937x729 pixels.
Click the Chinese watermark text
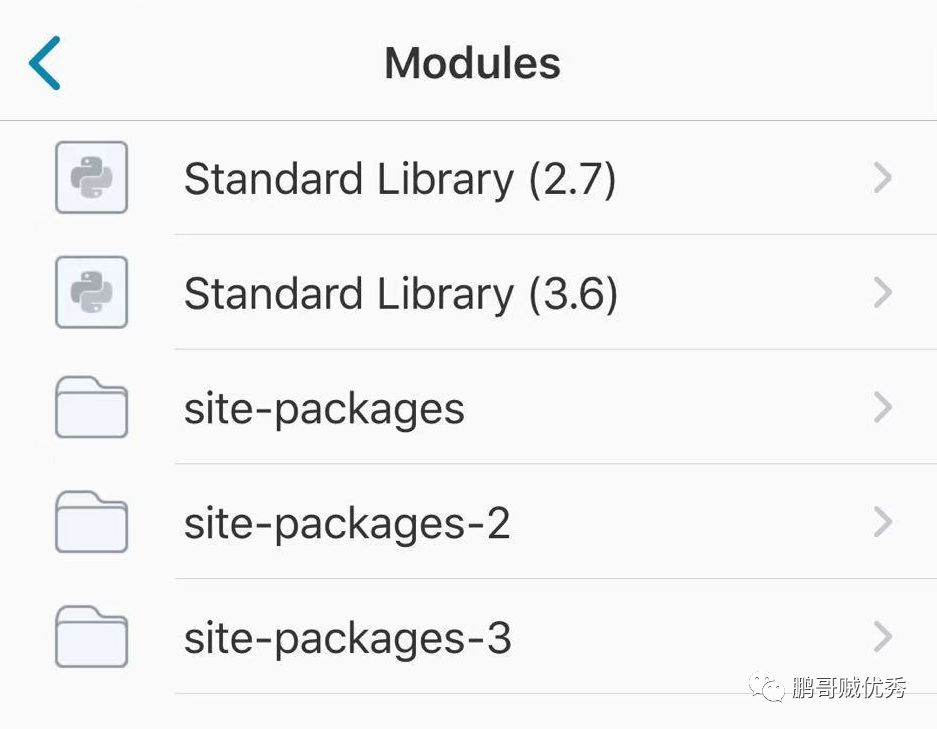tap(849, 688)
